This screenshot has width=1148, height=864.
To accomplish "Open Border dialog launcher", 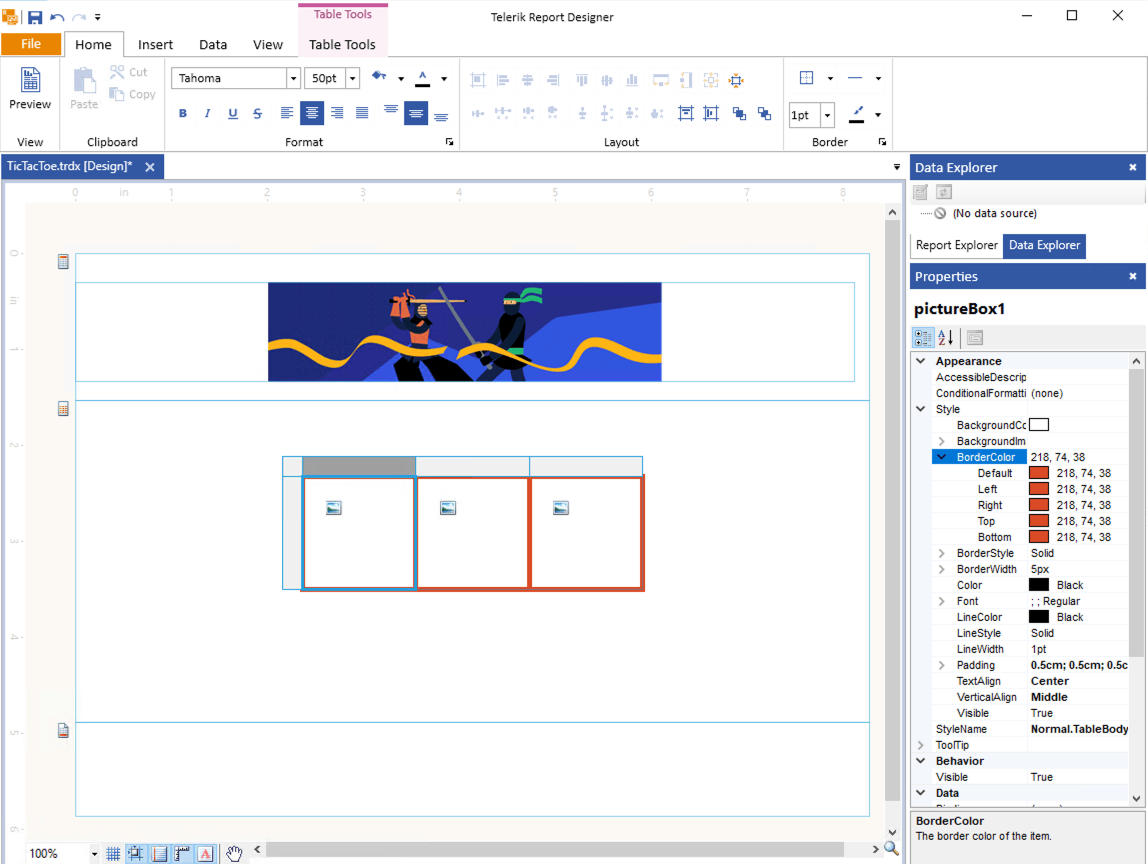I will point(882,142).
